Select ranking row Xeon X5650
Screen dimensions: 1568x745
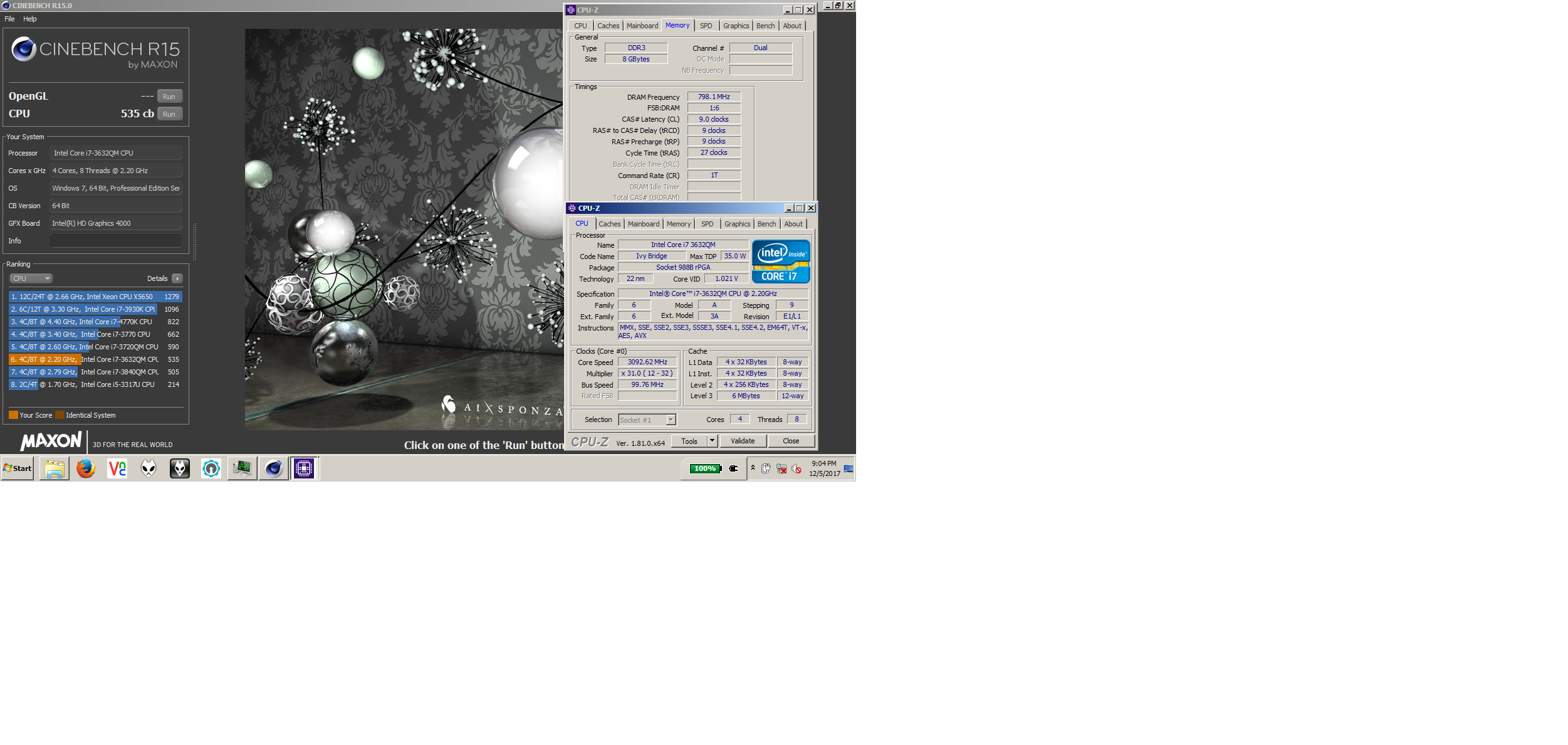pyautogui.click(x=95, y=297)
